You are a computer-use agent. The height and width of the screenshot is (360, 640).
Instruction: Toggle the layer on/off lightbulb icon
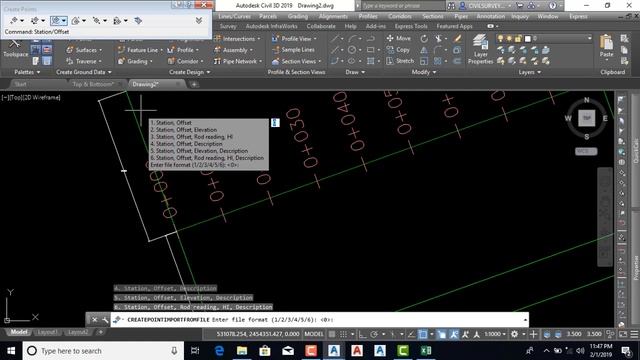tap(501, 38)
